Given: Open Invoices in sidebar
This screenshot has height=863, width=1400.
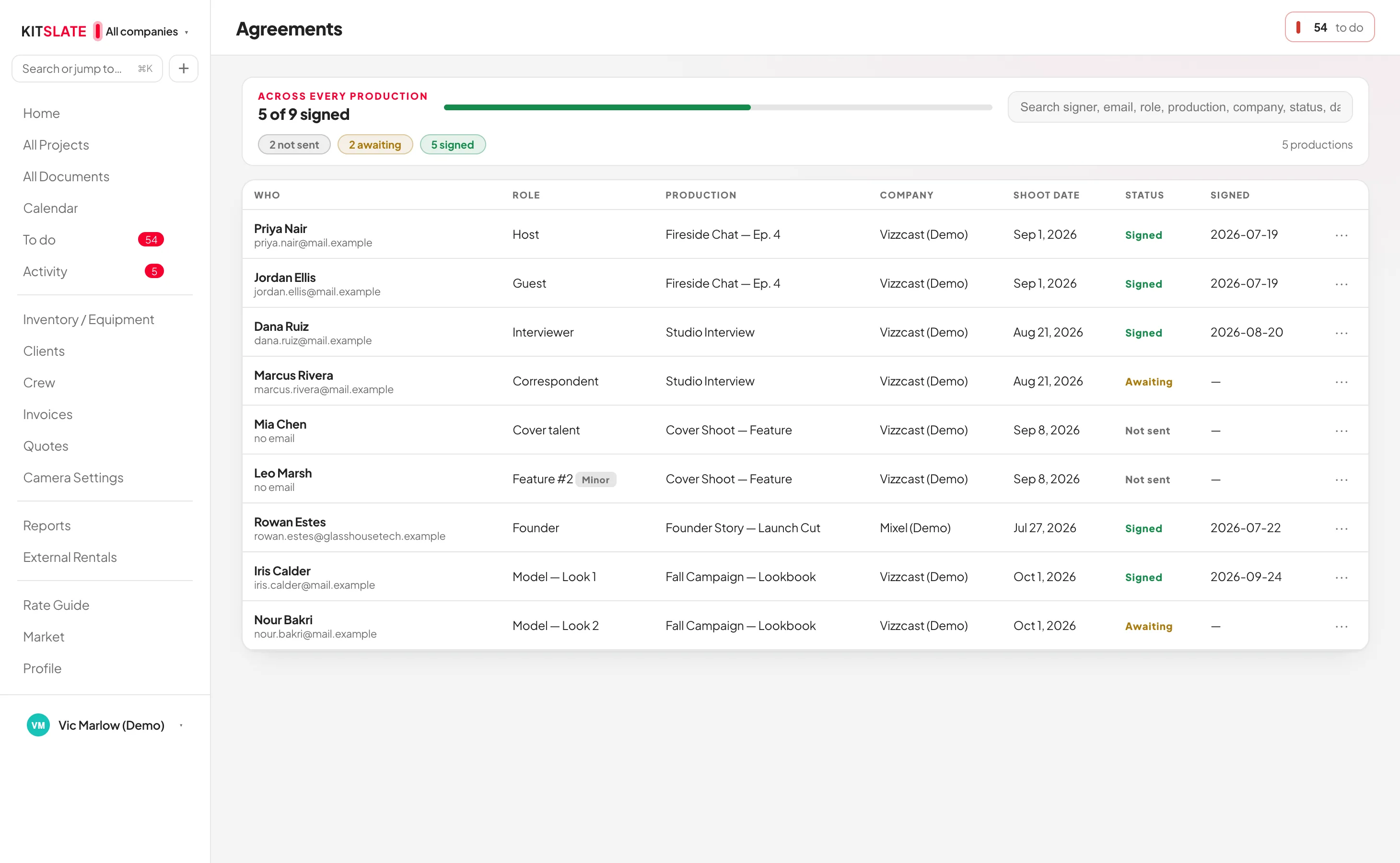Looking at the screenshot, I should [47, 414].
